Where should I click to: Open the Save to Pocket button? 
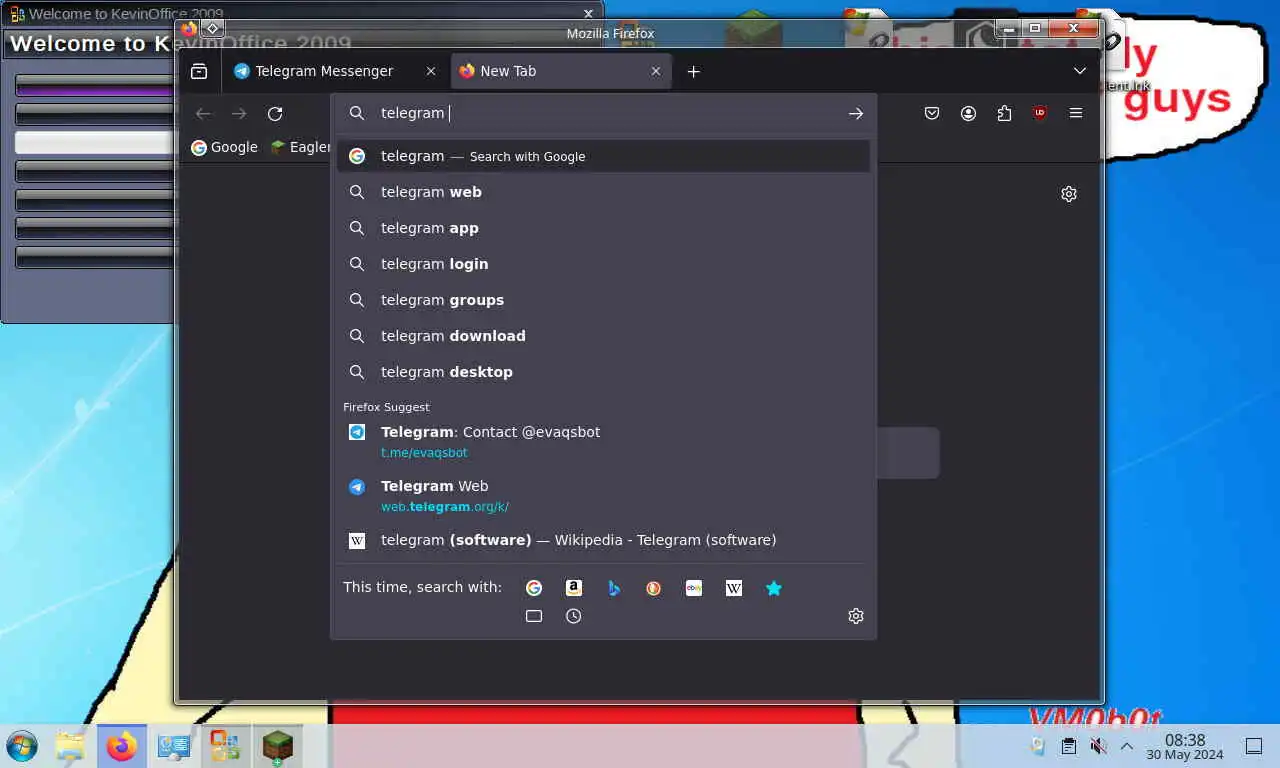tap(932, 114)
